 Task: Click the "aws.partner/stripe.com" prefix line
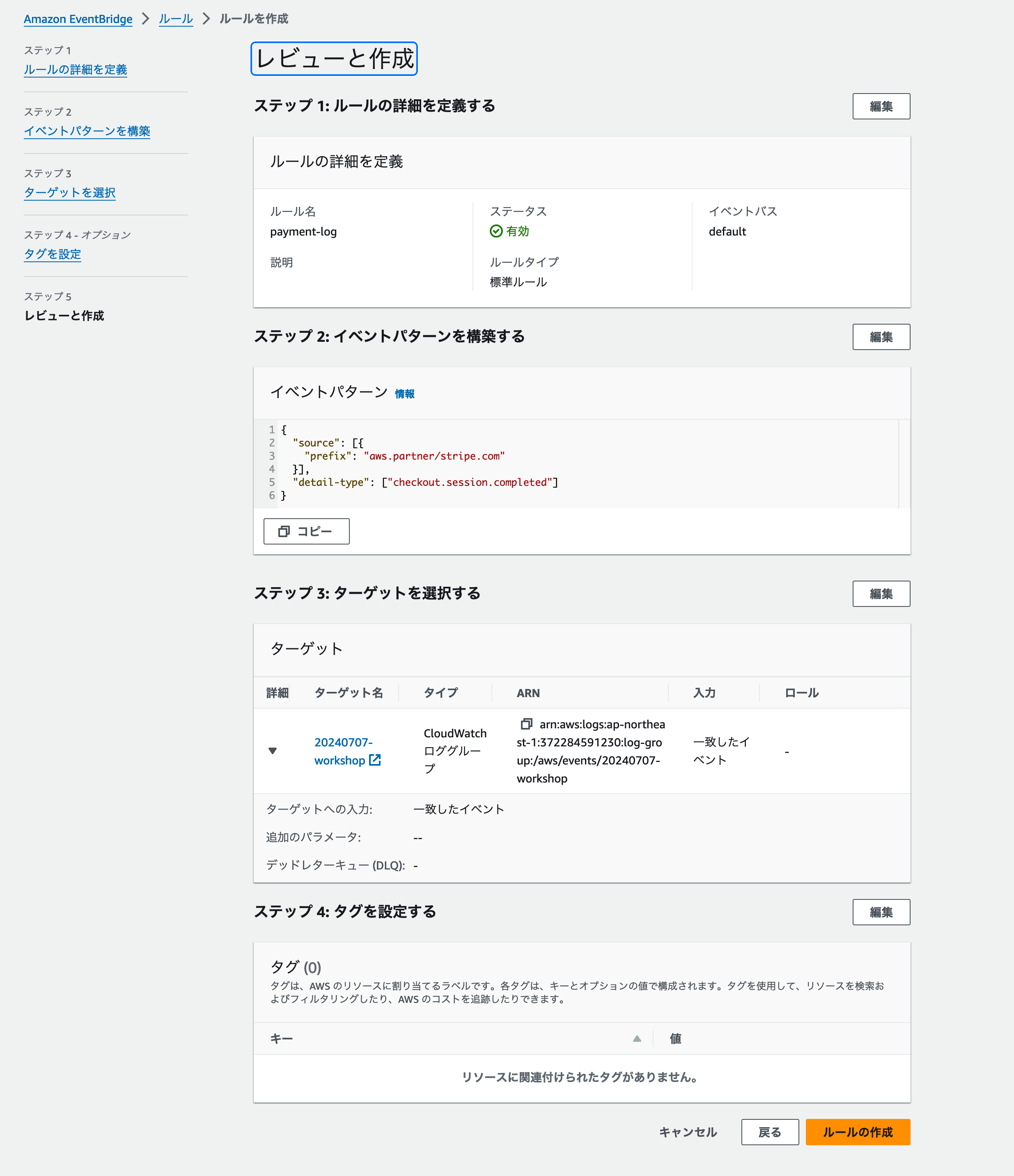(x=404, y=456)
